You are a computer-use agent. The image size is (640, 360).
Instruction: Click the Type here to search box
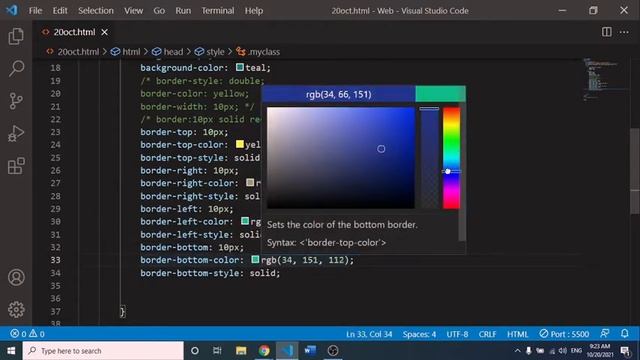pos(103,351)
